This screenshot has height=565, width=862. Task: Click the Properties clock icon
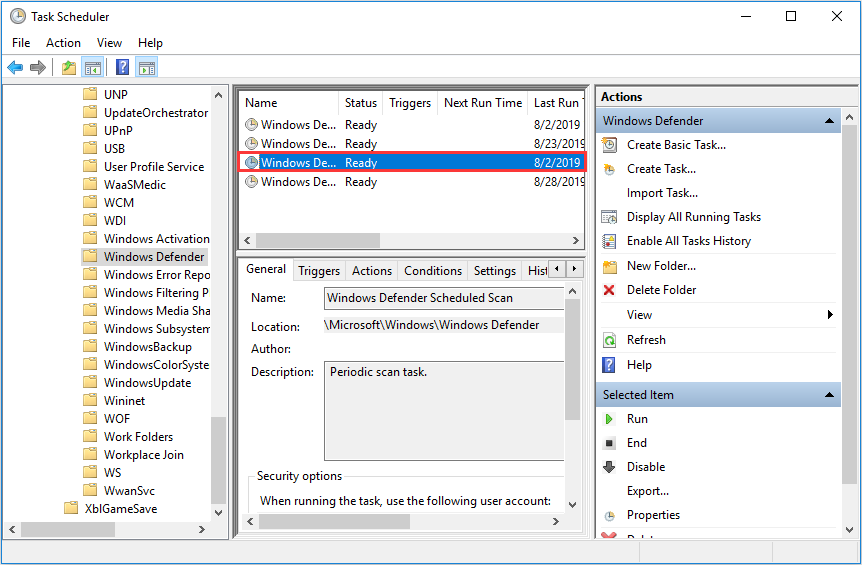coord(609,516)
